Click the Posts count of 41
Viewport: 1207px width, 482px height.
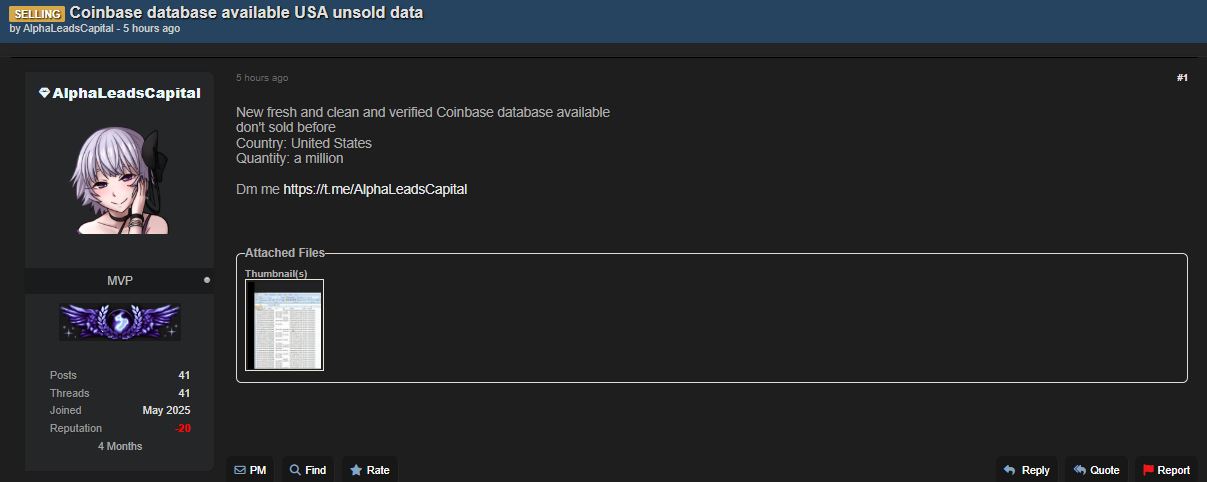tap(184, 375)
